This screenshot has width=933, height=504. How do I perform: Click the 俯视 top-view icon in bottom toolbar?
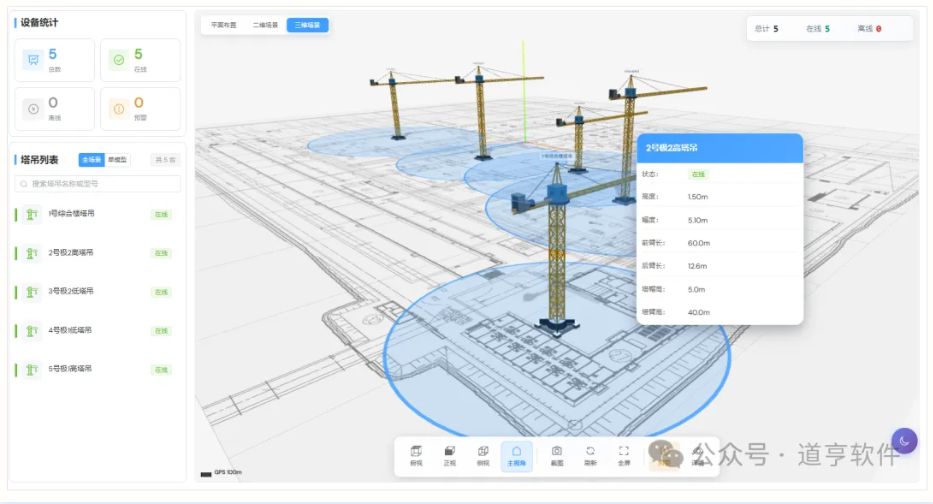coord(416,451)
